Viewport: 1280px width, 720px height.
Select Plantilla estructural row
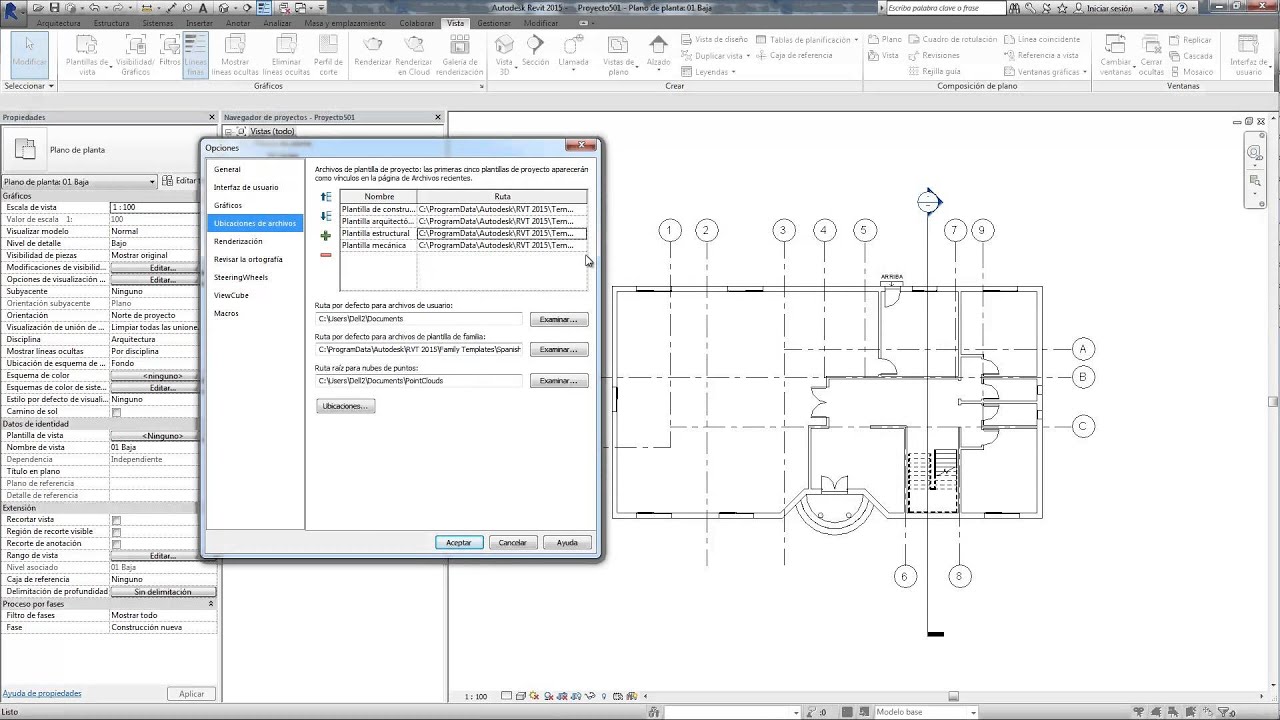point(463,233)
